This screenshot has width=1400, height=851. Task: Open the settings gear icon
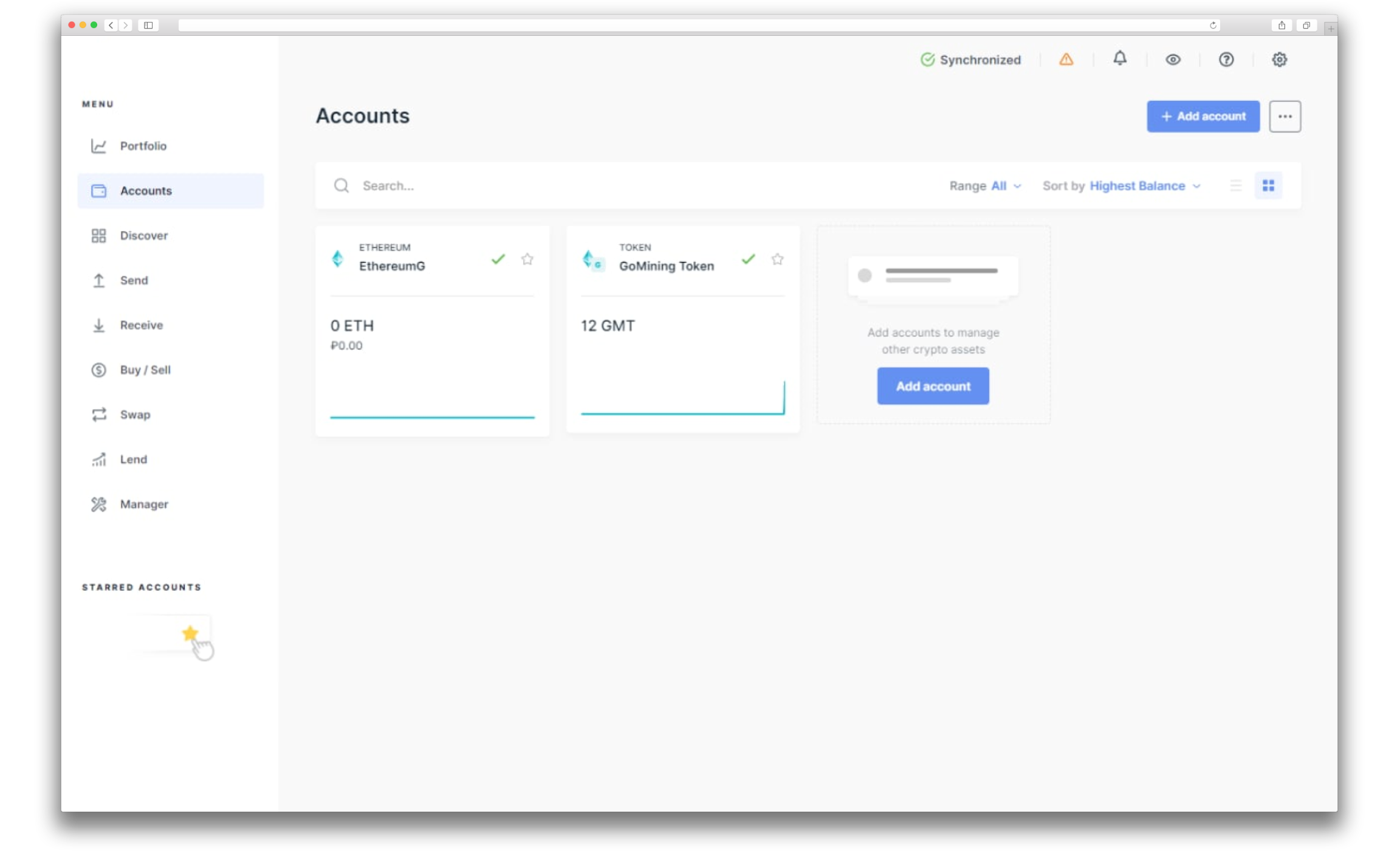1280,60
